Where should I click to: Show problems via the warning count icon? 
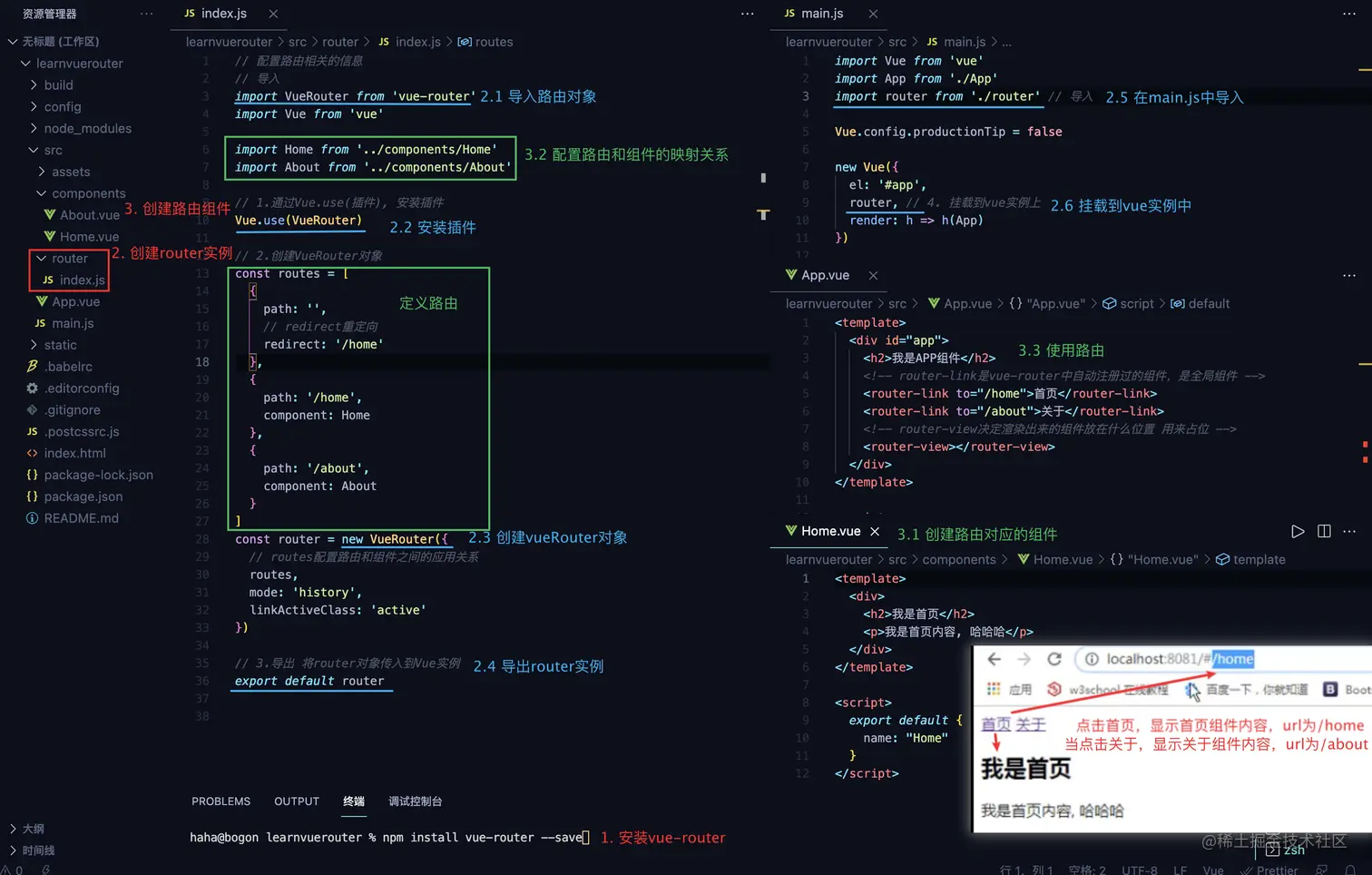pyautogui.click(x=11, y=870)
